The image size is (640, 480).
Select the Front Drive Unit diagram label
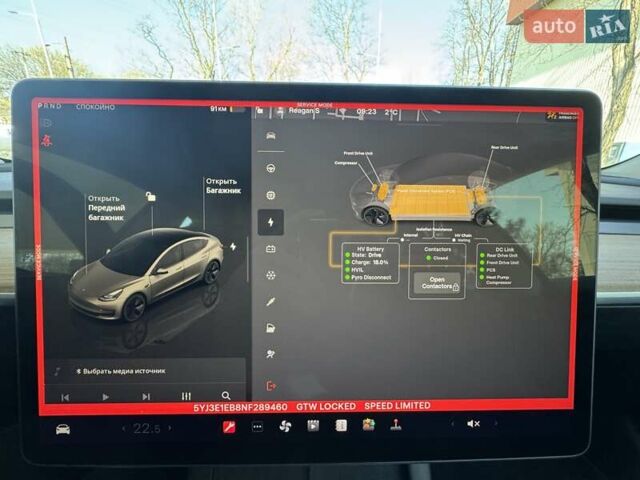pyautogui.click(x=358, y=153)
